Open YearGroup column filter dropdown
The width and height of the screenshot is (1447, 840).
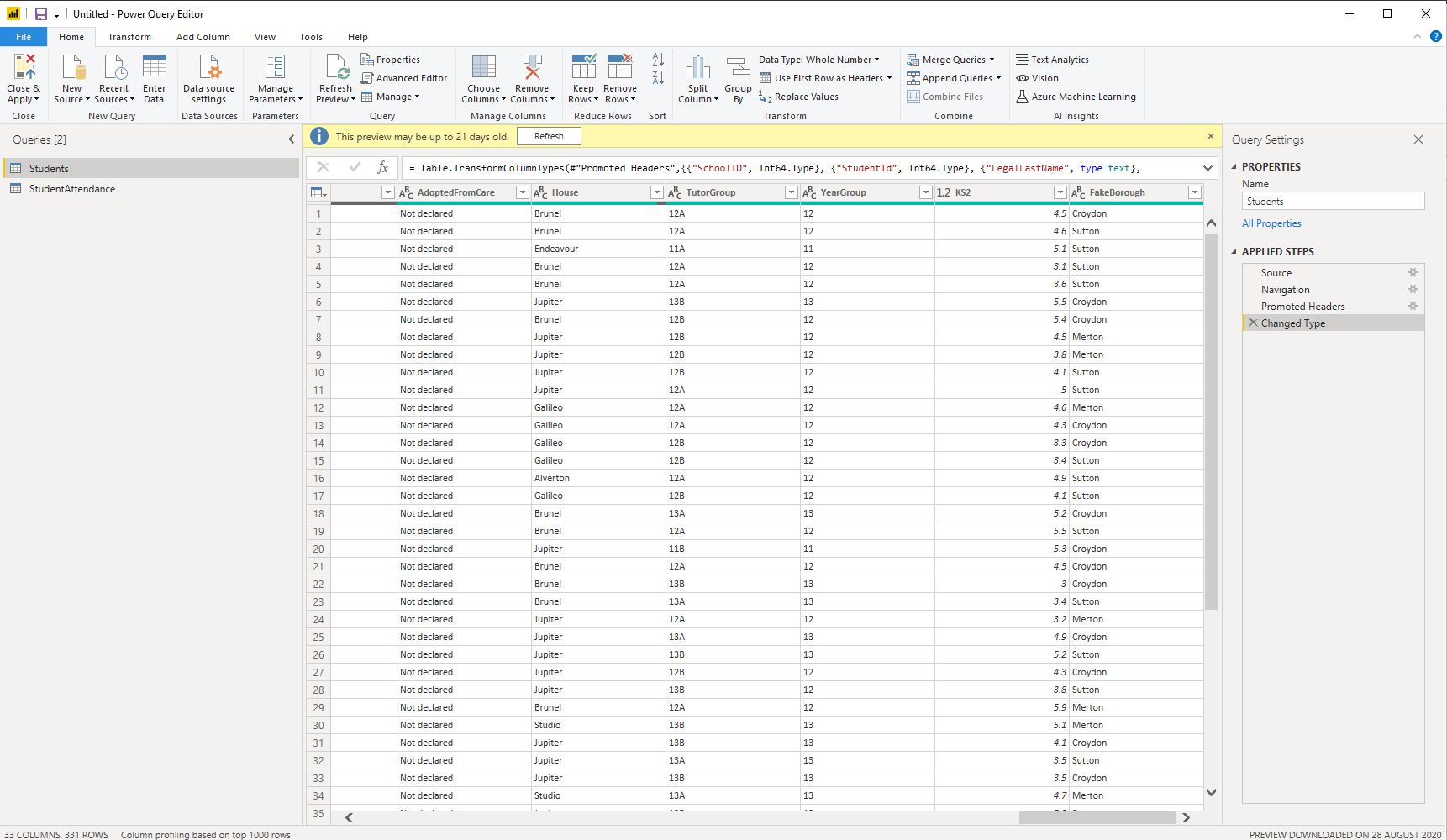tap(925, 192)
